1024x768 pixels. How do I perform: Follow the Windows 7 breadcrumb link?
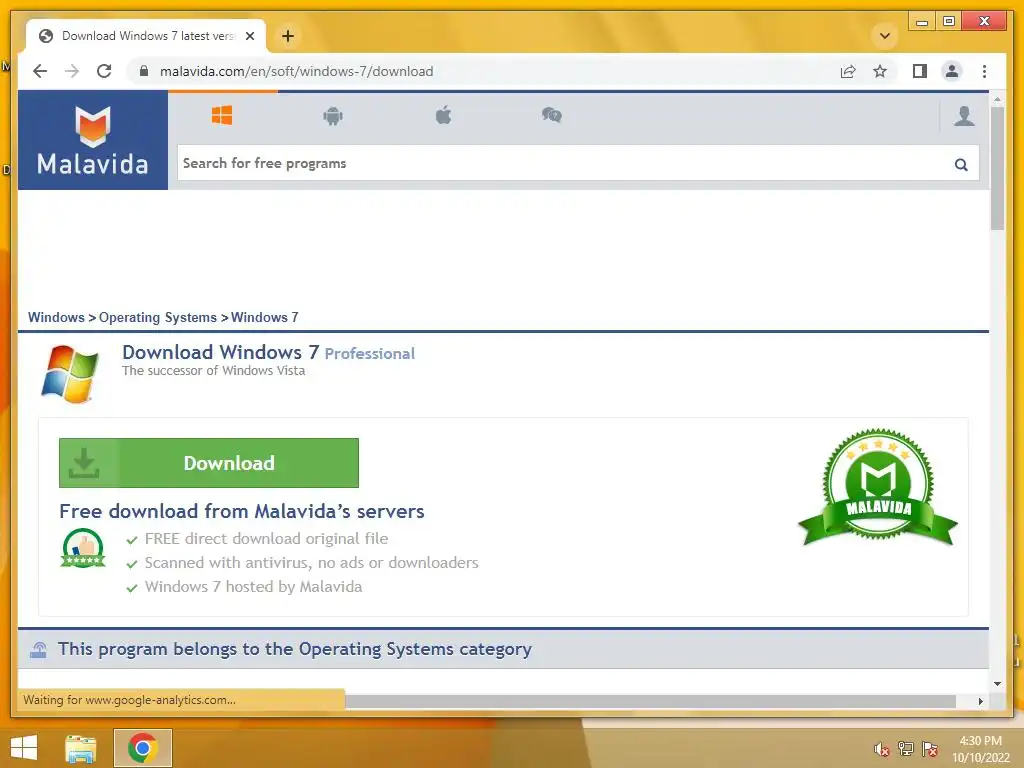[x=264, y=317]
